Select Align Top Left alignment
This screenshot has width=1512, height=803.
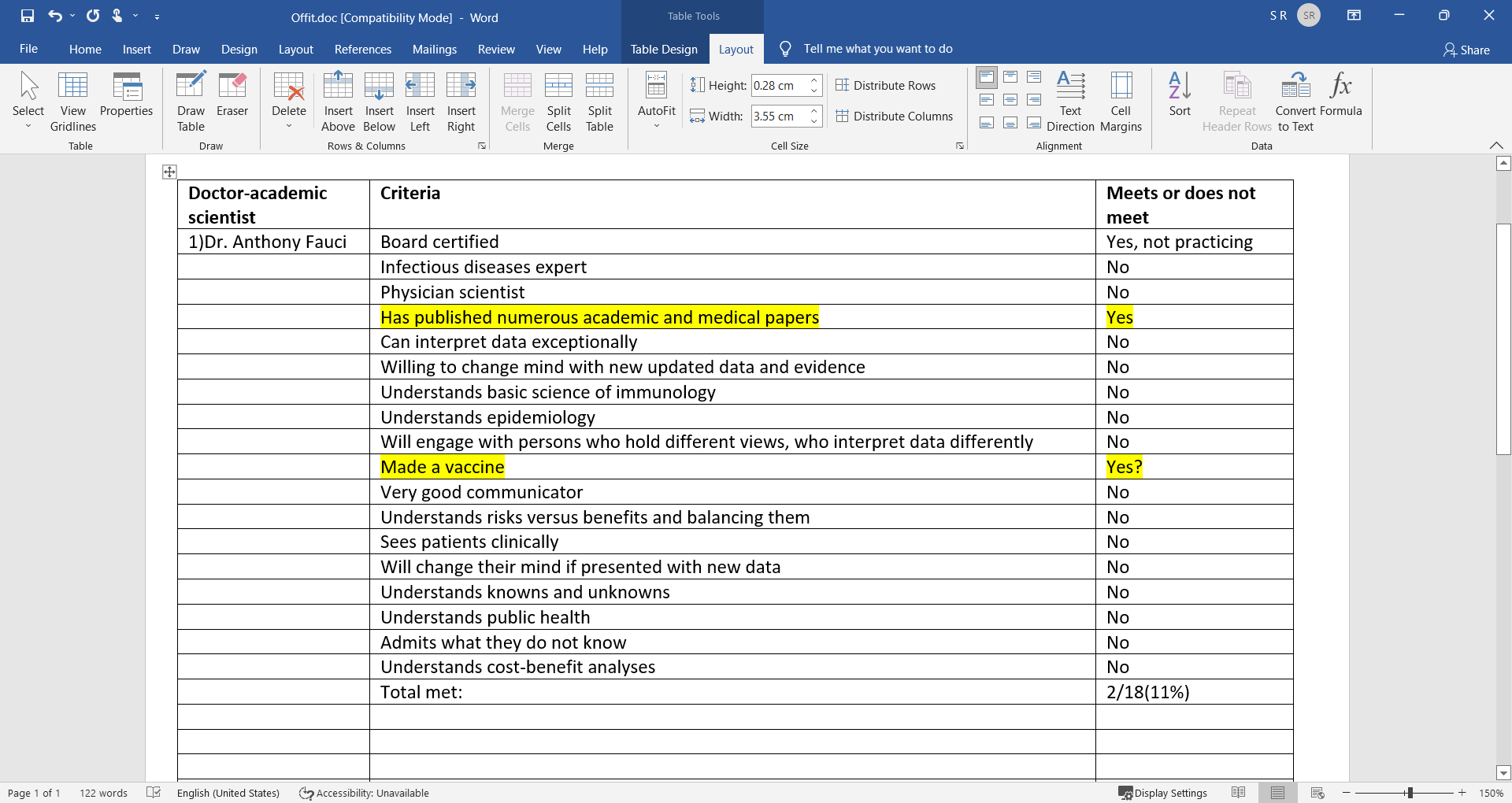(x=987, y=77)
